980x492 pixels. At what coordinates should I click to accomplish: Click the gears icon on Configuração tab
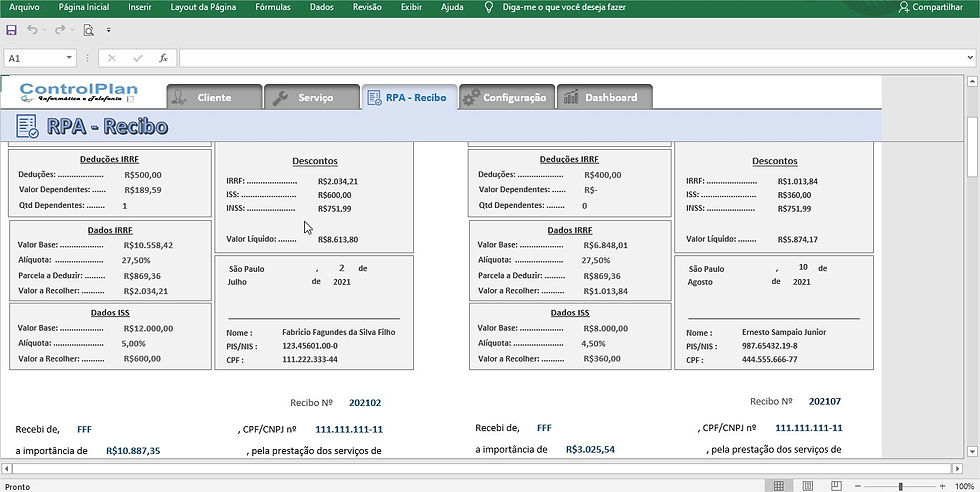coord(471,97)
